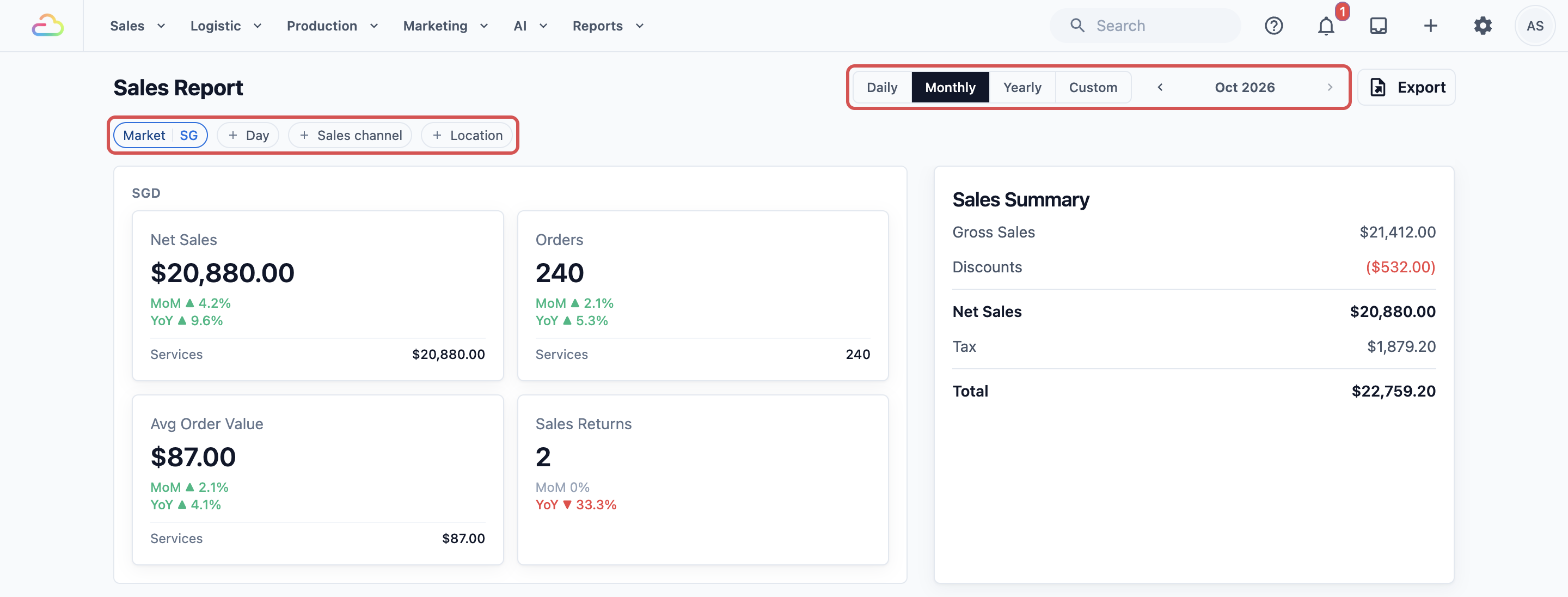Click the Export button
The image size is (1568, 597).
tap(1406, 87)
